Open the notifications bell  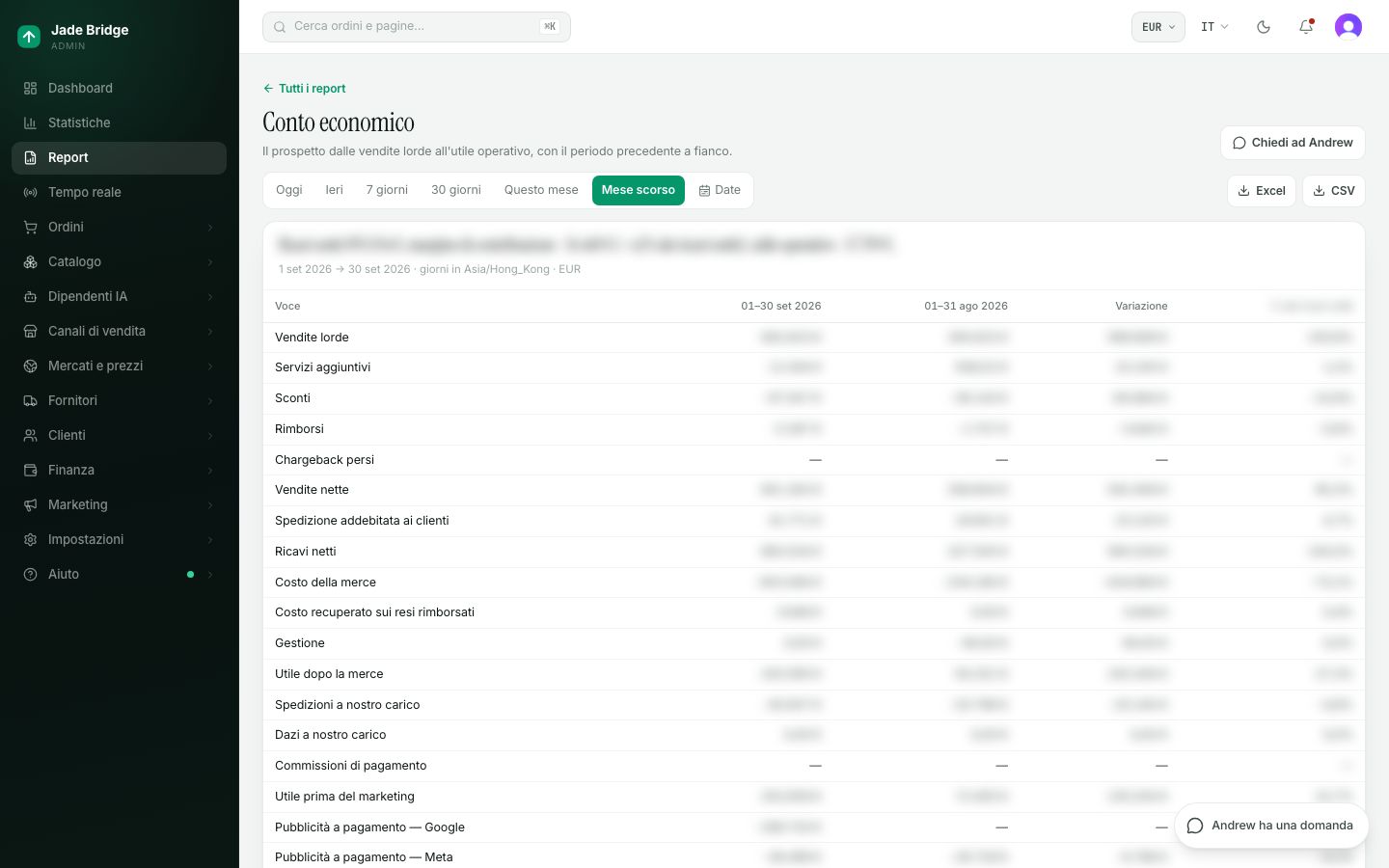1306,27
